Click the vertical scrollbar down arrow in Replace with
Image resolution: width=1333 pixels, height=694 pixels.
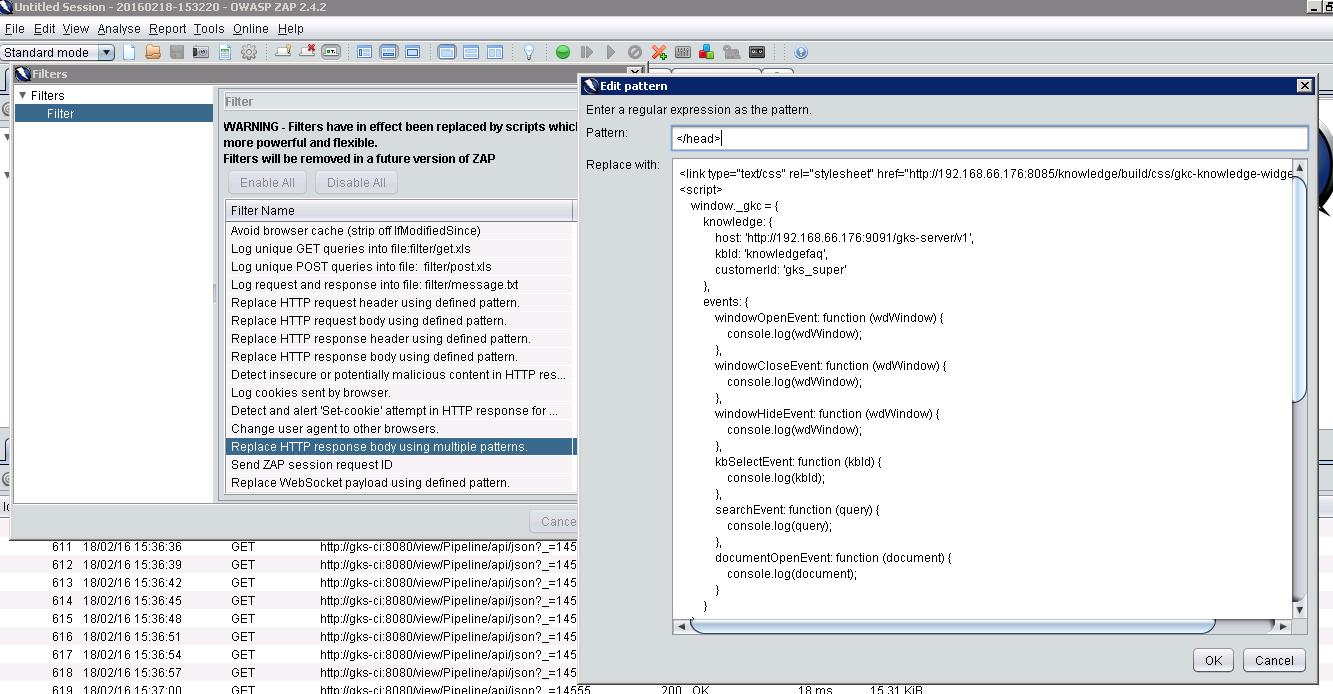pyautogui.click(x=1299, y=610)
